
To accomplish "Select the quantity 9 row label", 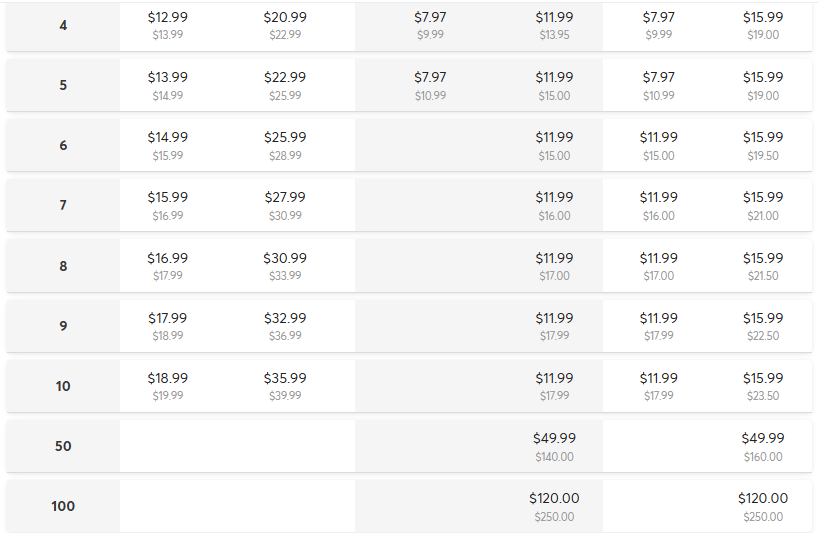I will 63,325.
